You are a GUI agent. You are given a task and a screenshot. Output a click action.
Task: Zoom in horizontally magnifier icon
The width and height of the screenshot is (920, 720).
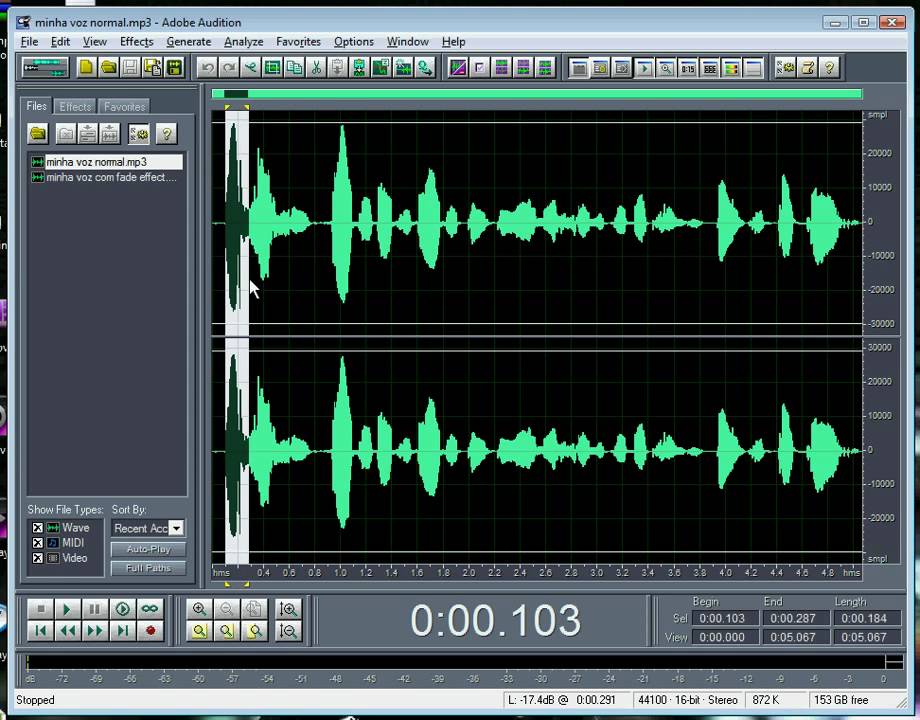coord(199,609)
